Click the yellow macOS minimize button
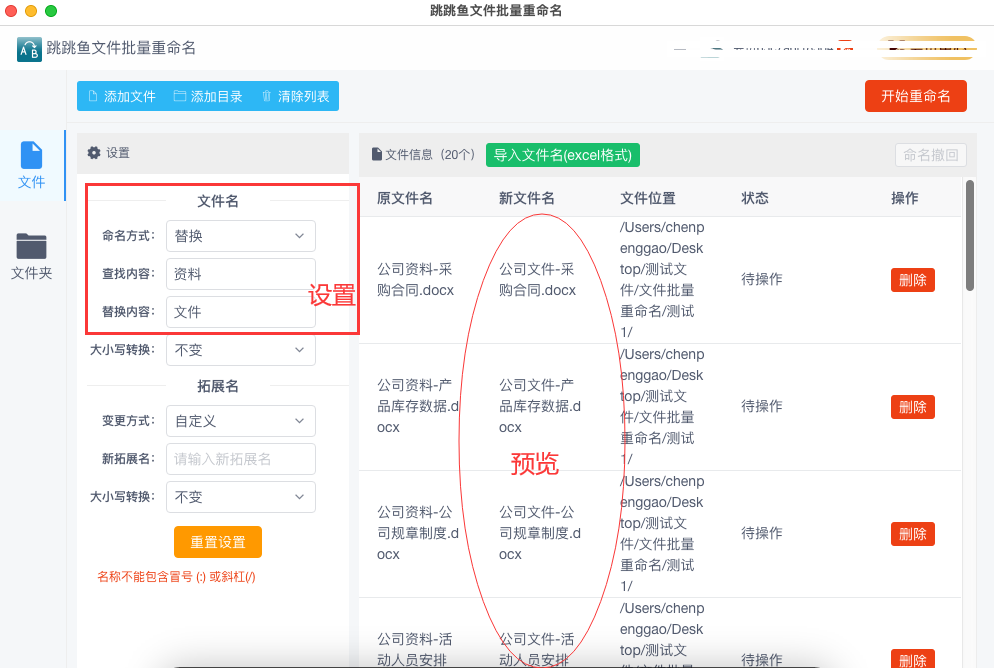The image size is (994, 668). point(31,11)
